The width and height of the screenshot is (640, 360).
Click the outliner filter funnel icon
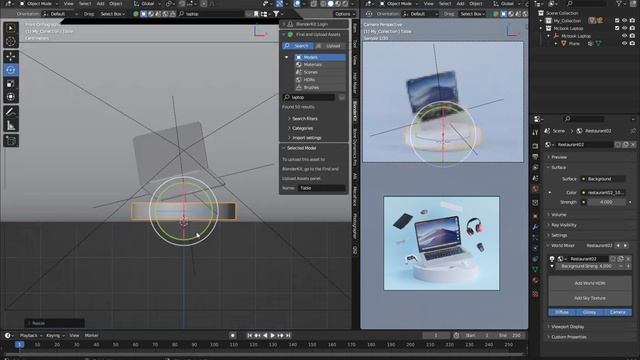(619, 4)
